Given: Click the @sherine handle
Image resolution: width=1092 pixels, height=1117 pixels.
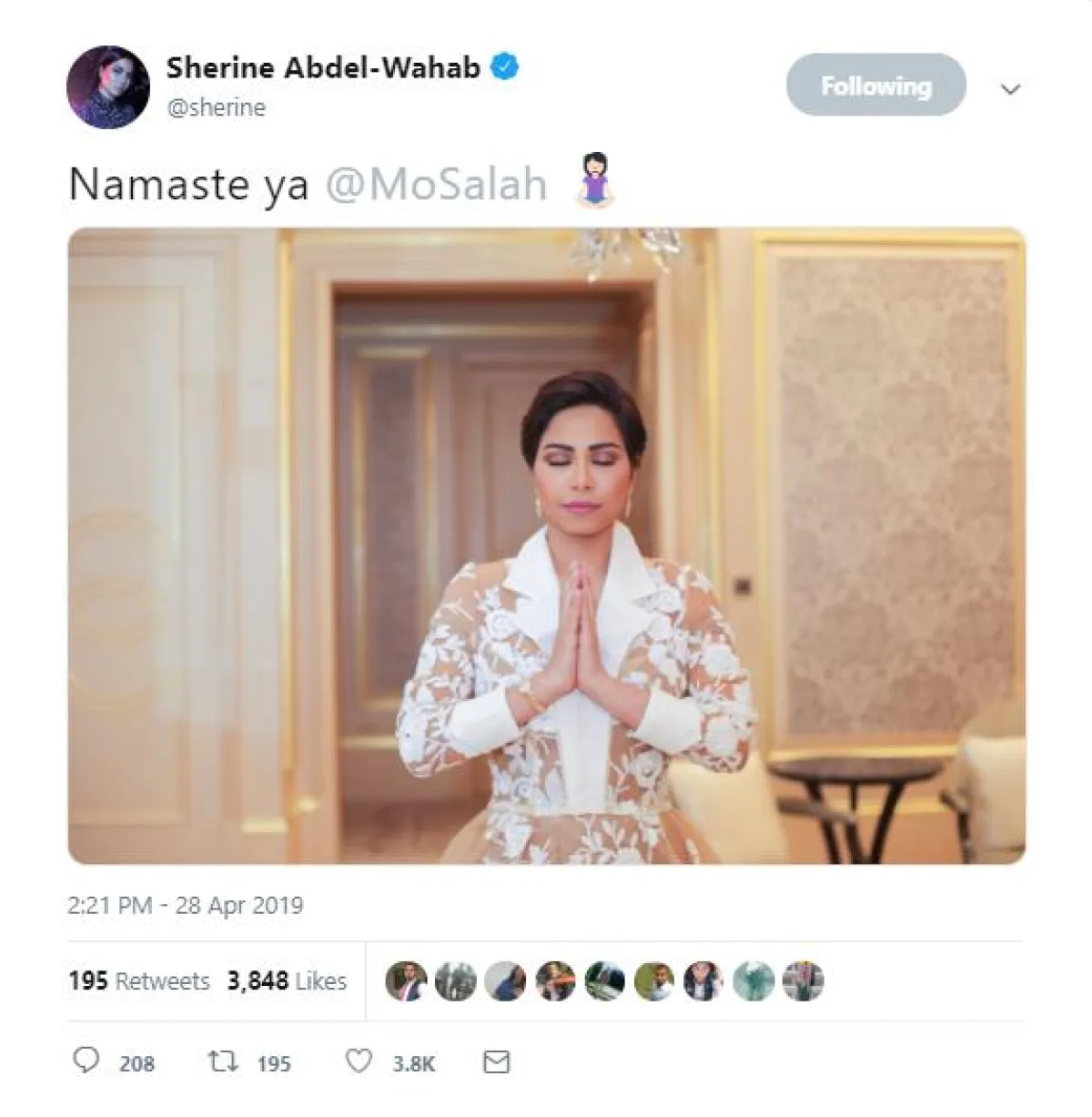Looking at the screenshot, I should point(217,107).
